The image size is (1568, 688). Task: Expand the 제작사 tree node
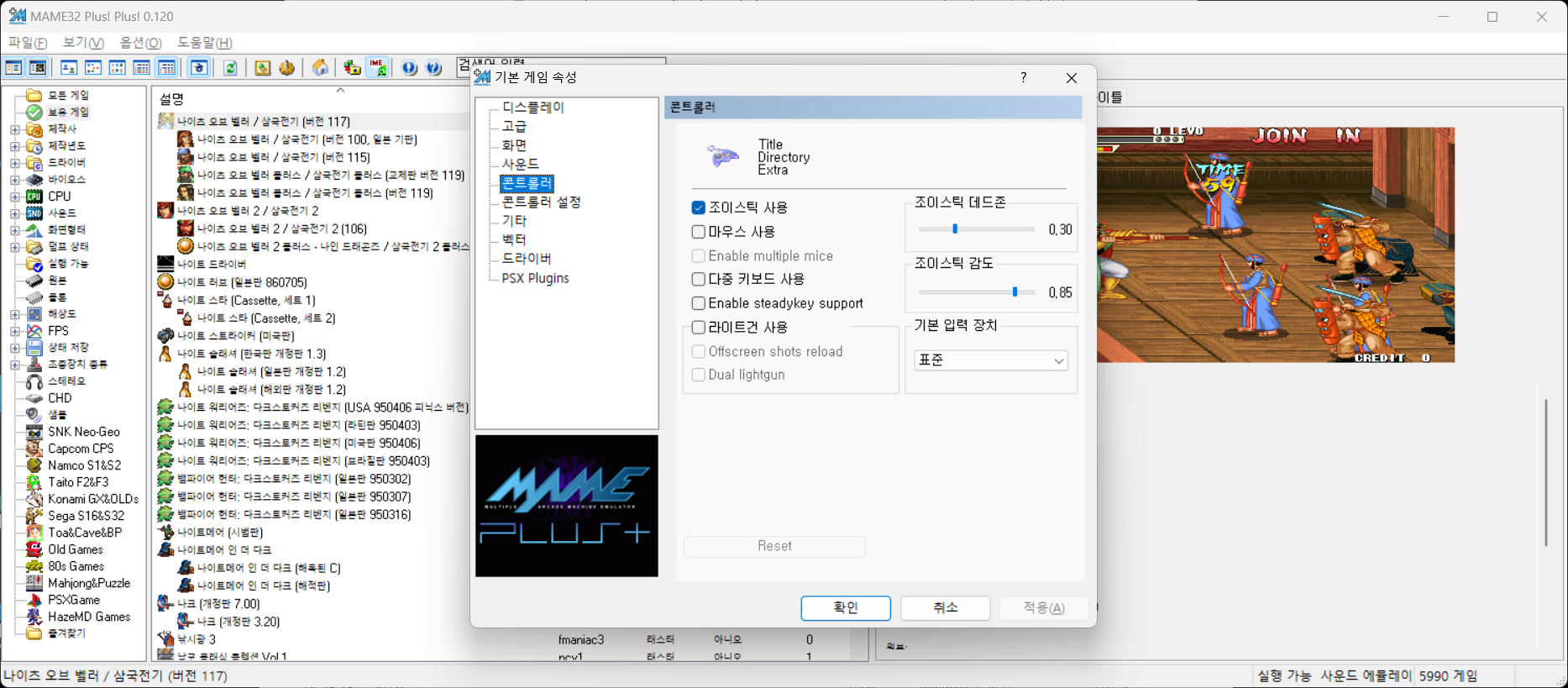[x=14, y=129]
